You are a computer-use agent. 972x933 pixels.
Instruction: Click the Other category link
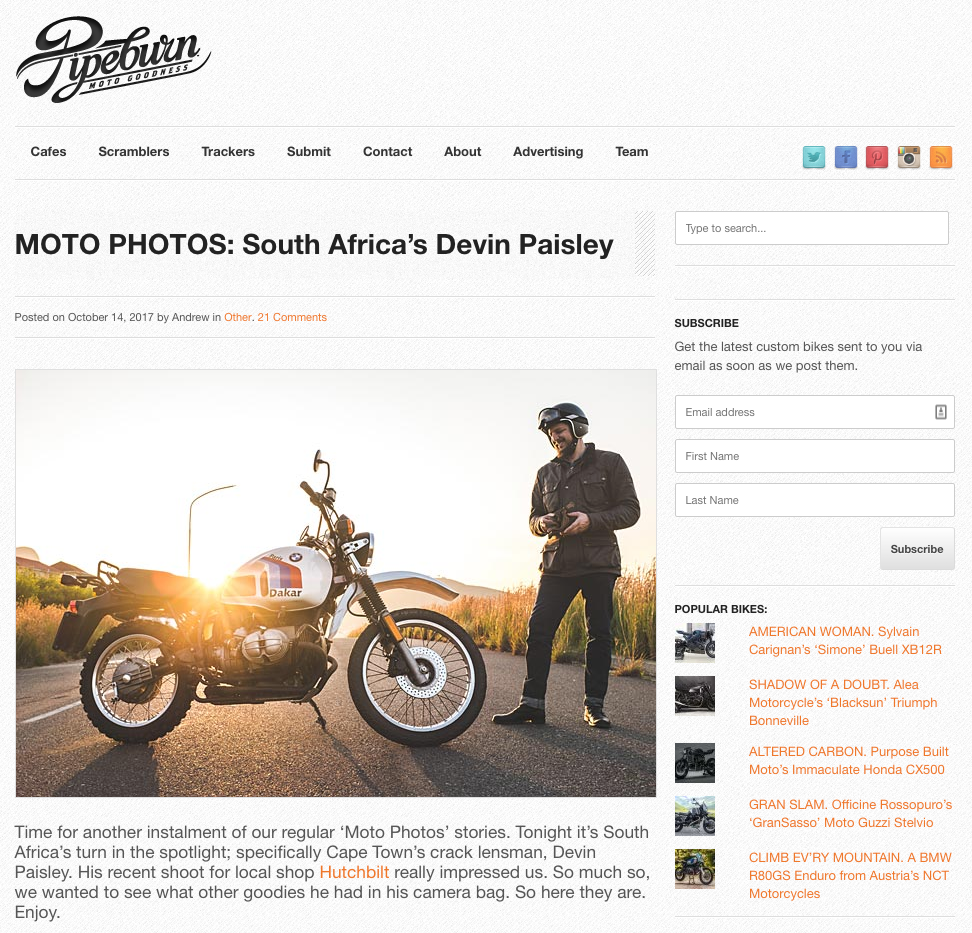pyautogui.click(x=237, y=317)
